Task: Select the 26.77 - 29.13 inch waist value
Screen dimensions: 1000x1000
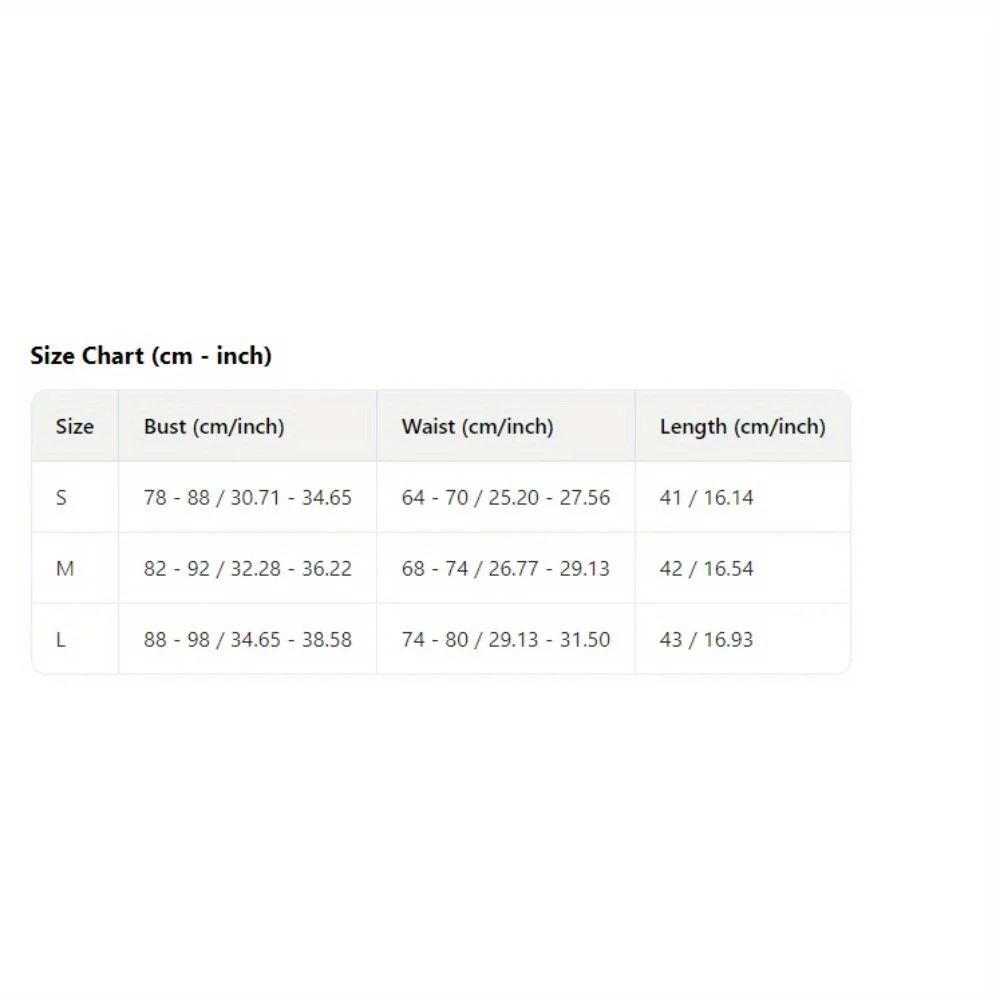Action: point(549,569)
